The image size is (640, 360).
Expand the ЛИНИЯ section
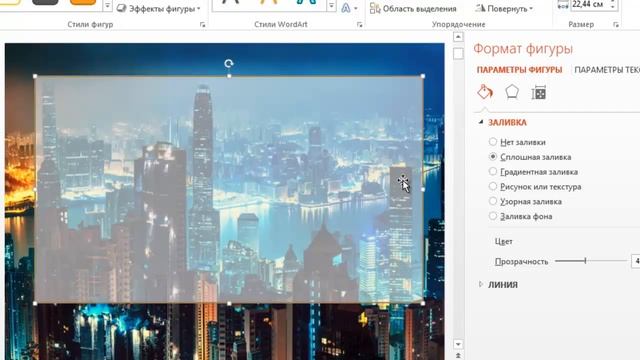coord(481,284)
